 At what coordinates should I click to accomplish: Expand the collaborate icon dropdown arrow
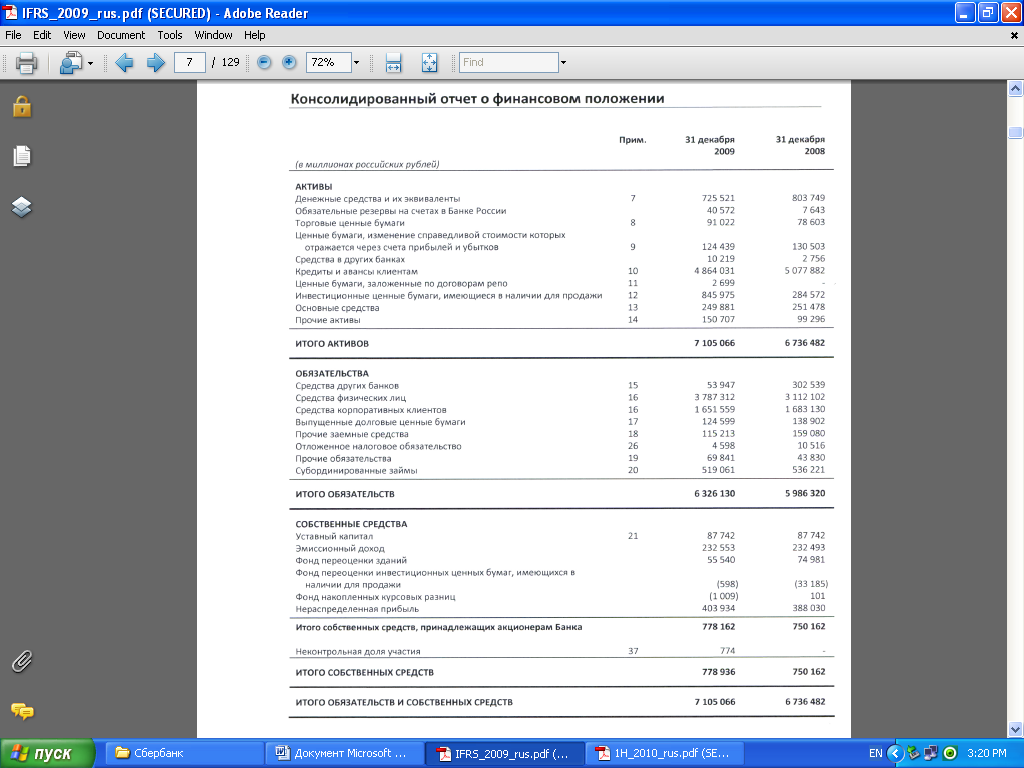pos(90,63)
